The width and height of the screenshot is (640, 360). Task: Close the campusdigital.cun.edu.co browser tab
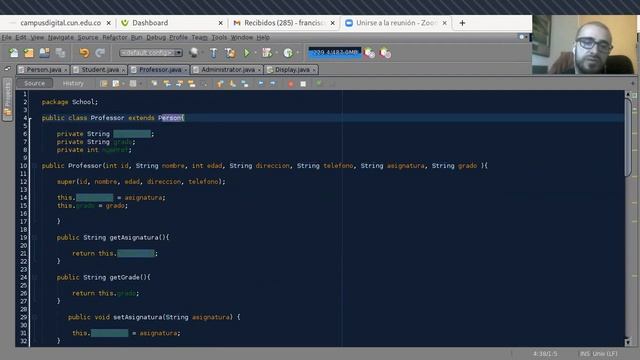(109, 23)
